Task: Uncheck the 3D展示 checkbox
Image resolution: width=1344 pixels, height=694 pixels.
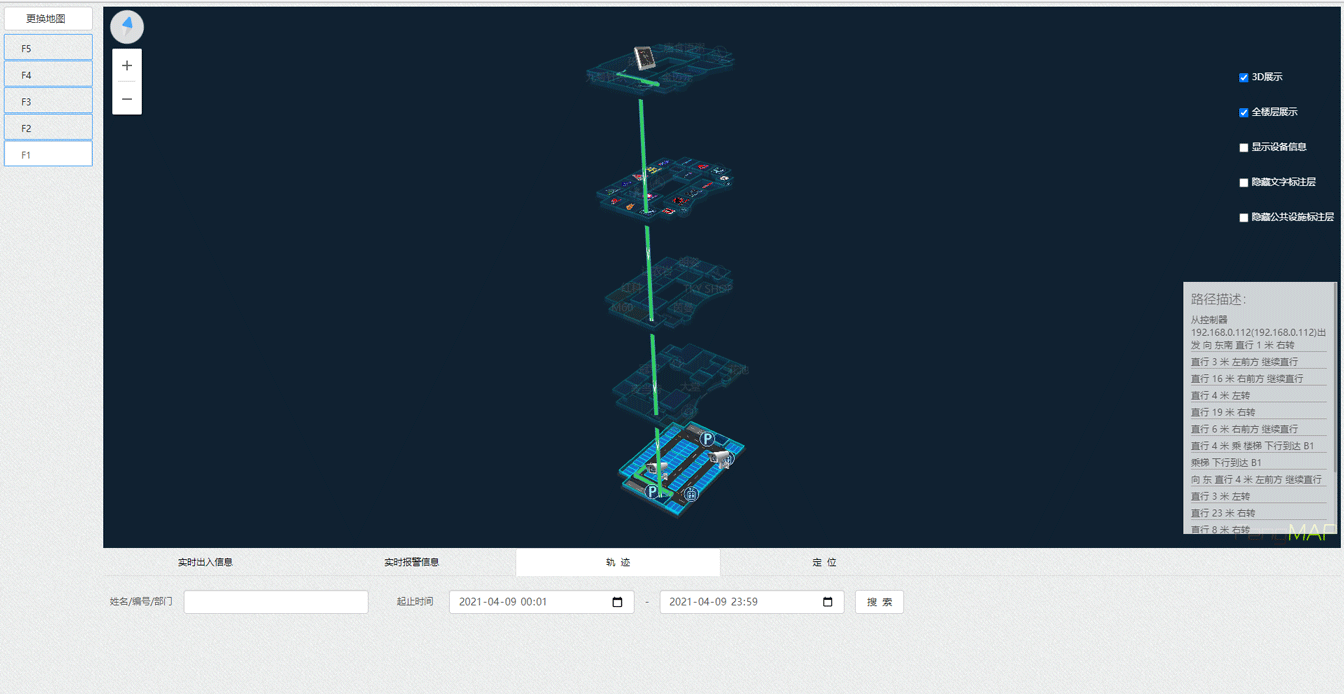Action: point(1243,77)
